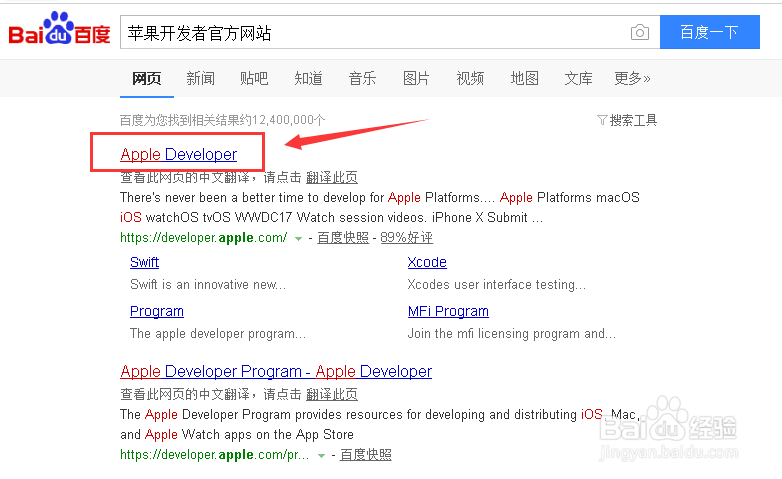Viewport: 782px width, 479px height.
Task: Open the MFi Program sublink
Action: 448,311
